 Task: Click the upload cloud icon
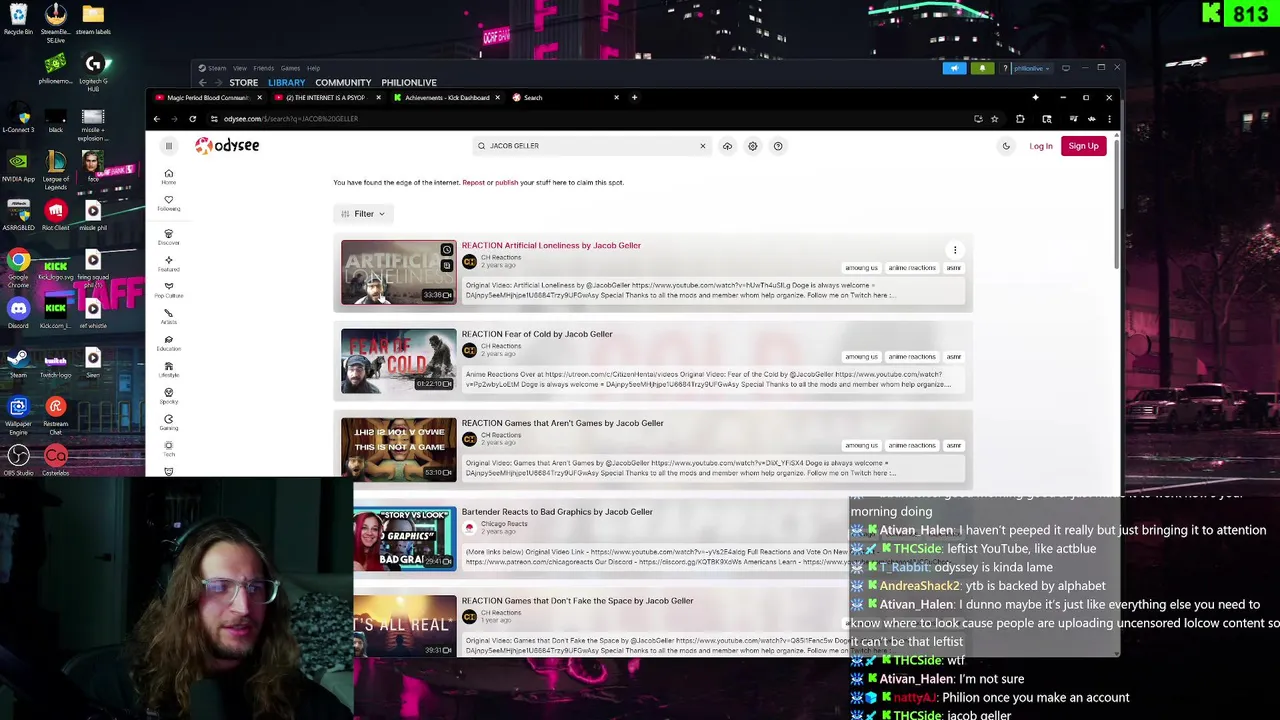point(727,146)
